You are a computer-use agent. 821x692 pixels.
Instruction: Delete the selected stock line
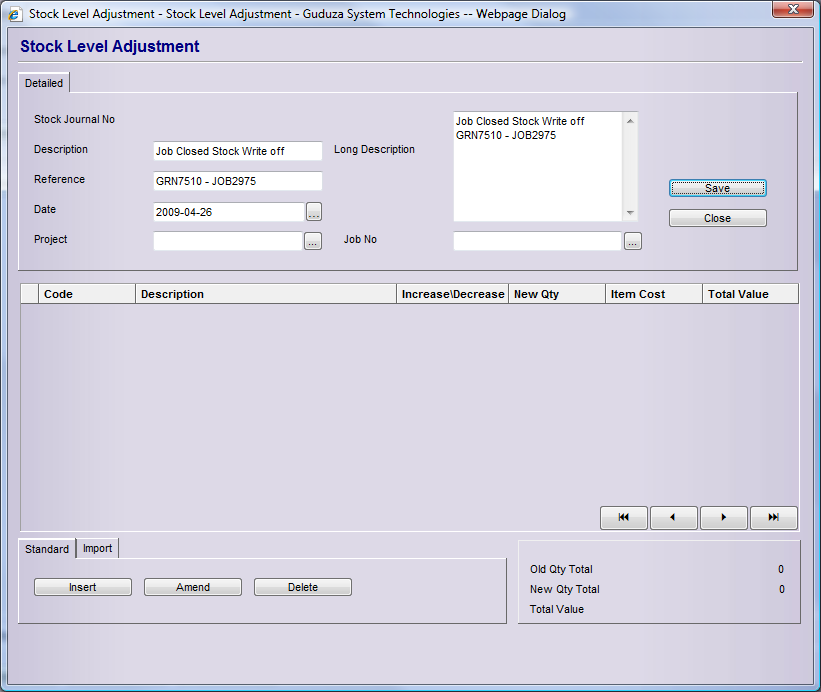(x=303, y=587)
